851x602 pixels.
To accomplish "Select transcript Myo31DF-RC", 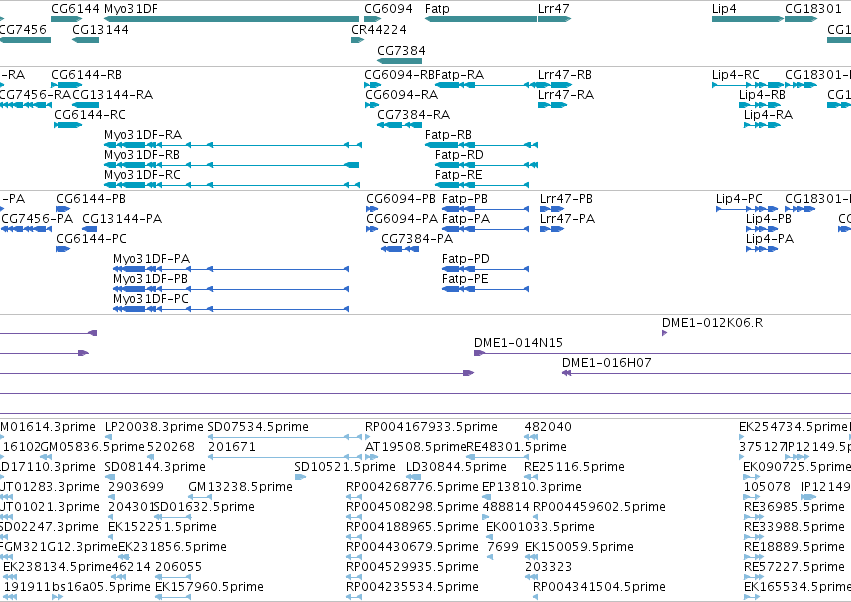I will pyautogui.click(x=233, y=185).
